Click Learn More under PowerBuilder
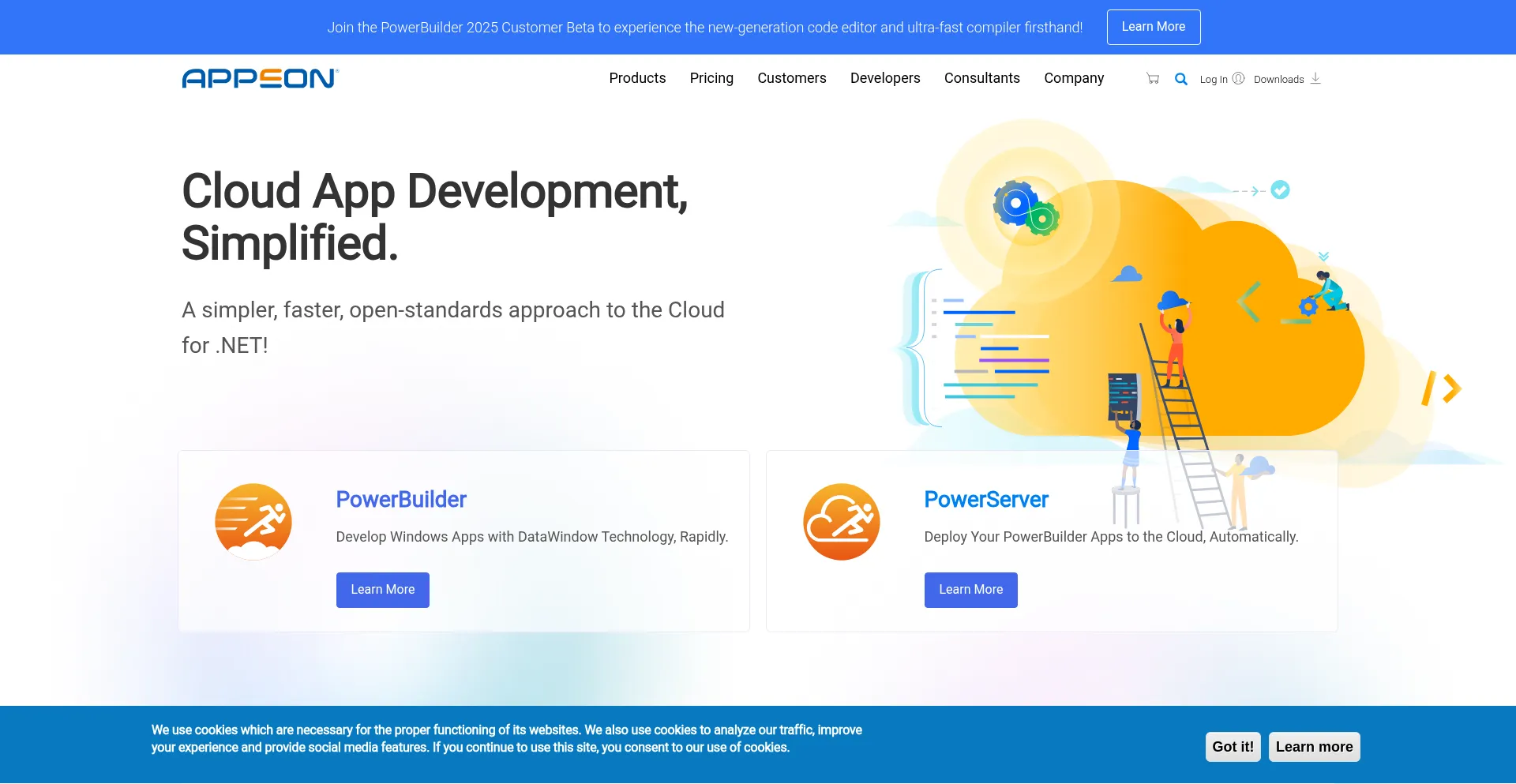Viewport: 1516px width, 784px height. (383, 590)
